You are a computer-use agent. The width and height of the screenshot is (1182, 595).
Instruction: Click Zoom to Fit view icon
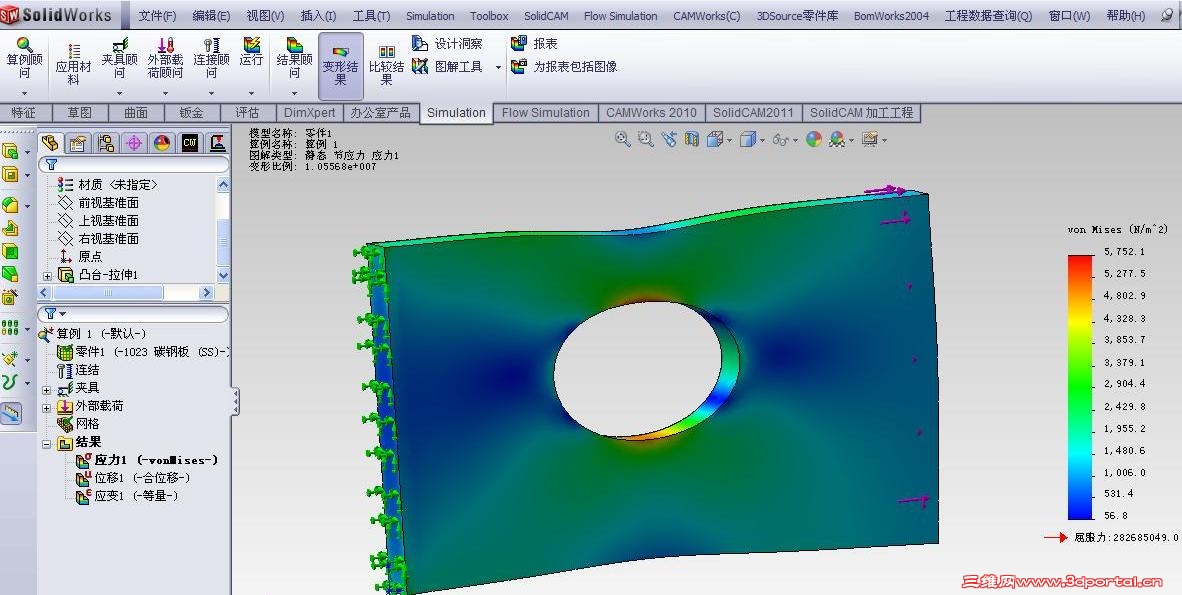pos(623,139)
